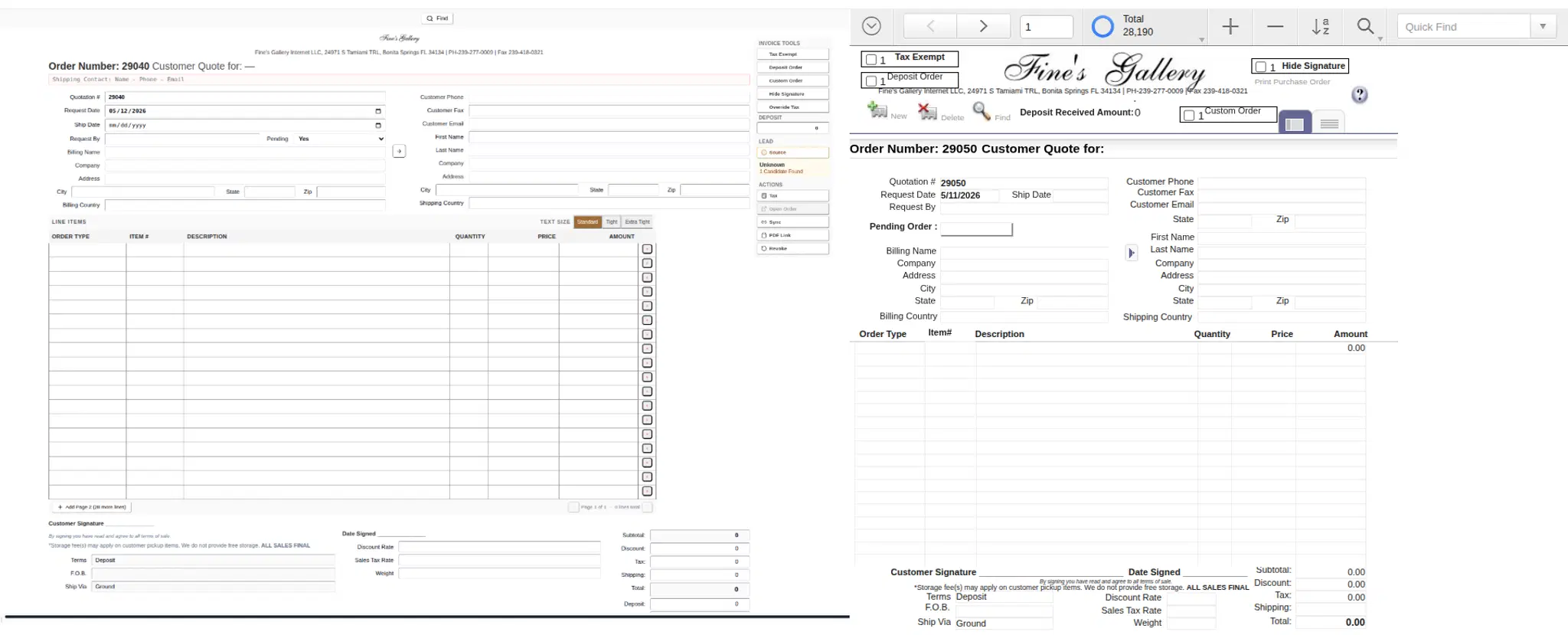1568x635 pixels.
Task: Open the Total found-count dropdown arrow
Action: 1201,40
